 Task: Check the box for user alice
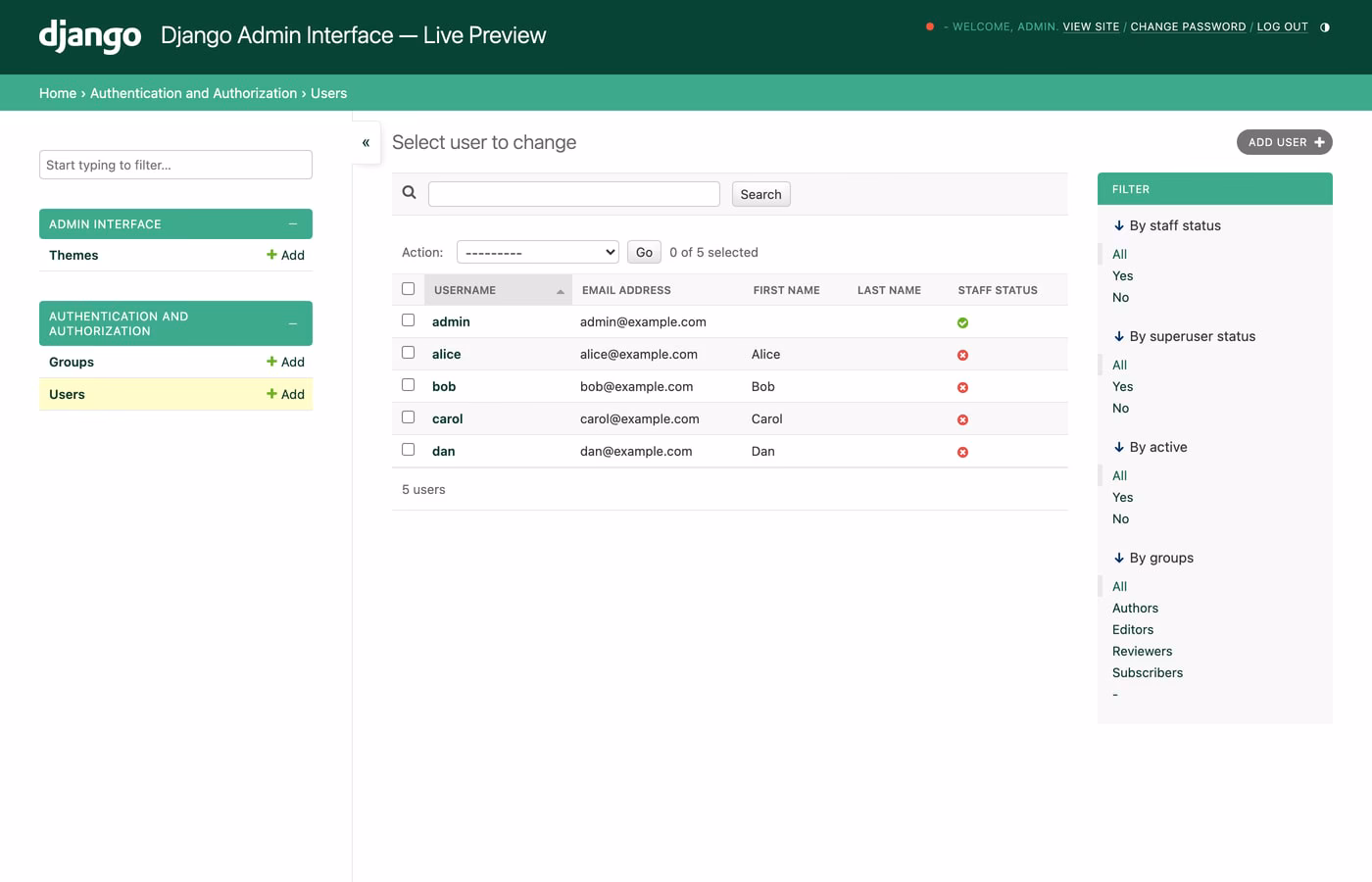pyautogui.click(x=409, y=353)
